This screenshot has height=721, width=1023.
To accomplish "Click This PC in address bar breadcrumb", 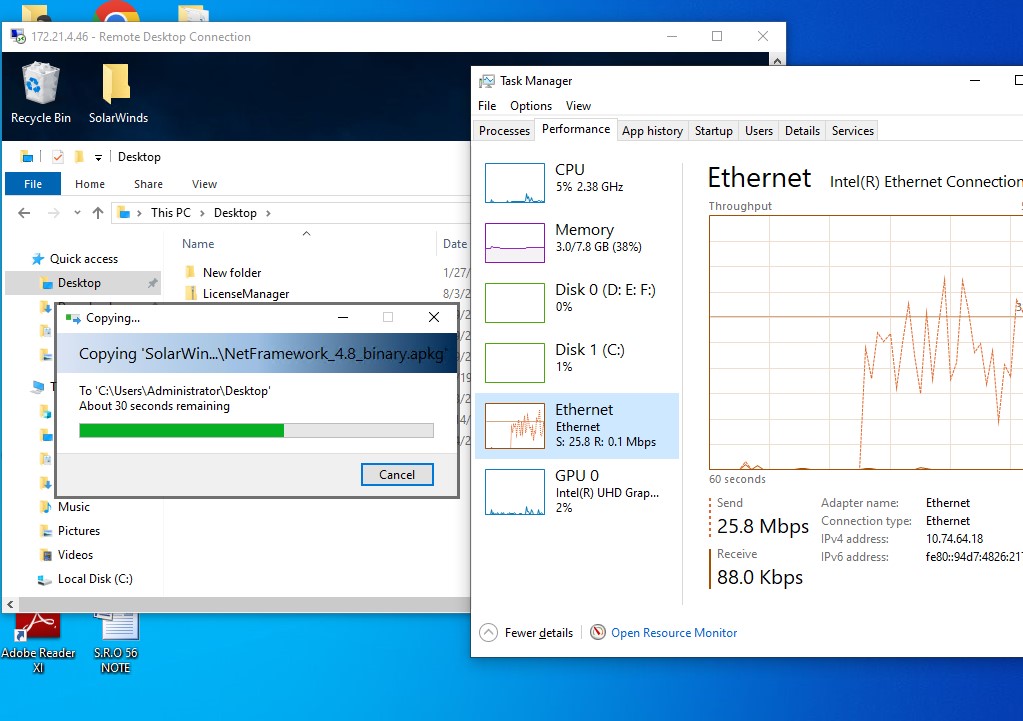I will point(170,213).
